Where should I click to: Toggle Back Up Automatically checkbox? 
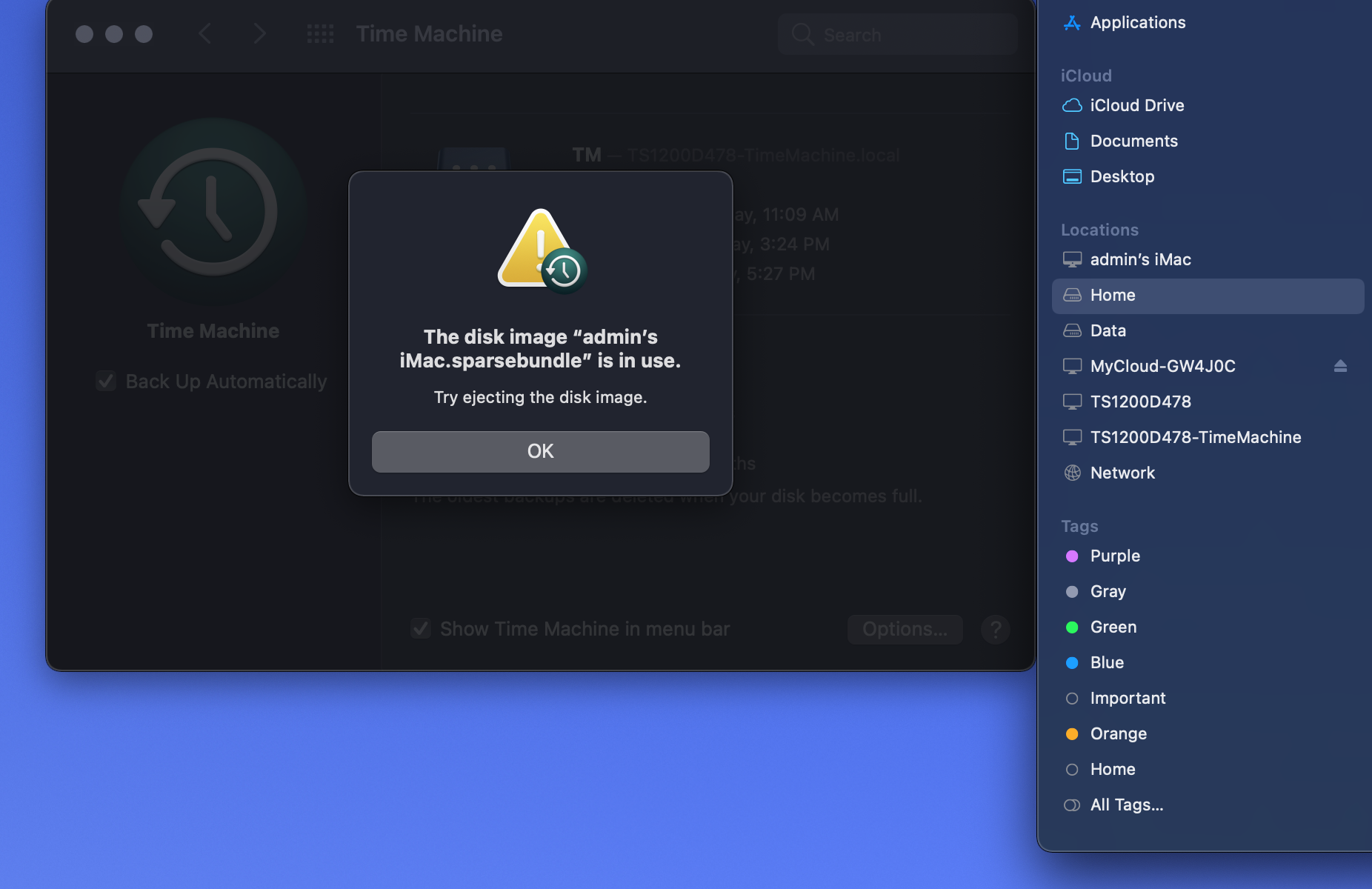pyautogui.click(x=106, y=382)
